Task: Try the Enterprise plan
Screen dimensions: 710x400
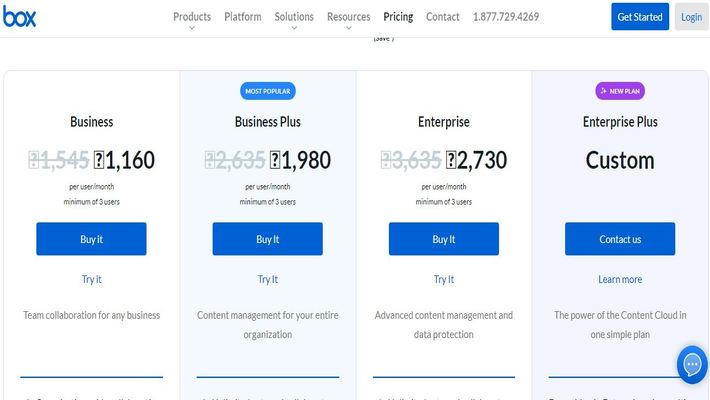Action: point(444,279)
